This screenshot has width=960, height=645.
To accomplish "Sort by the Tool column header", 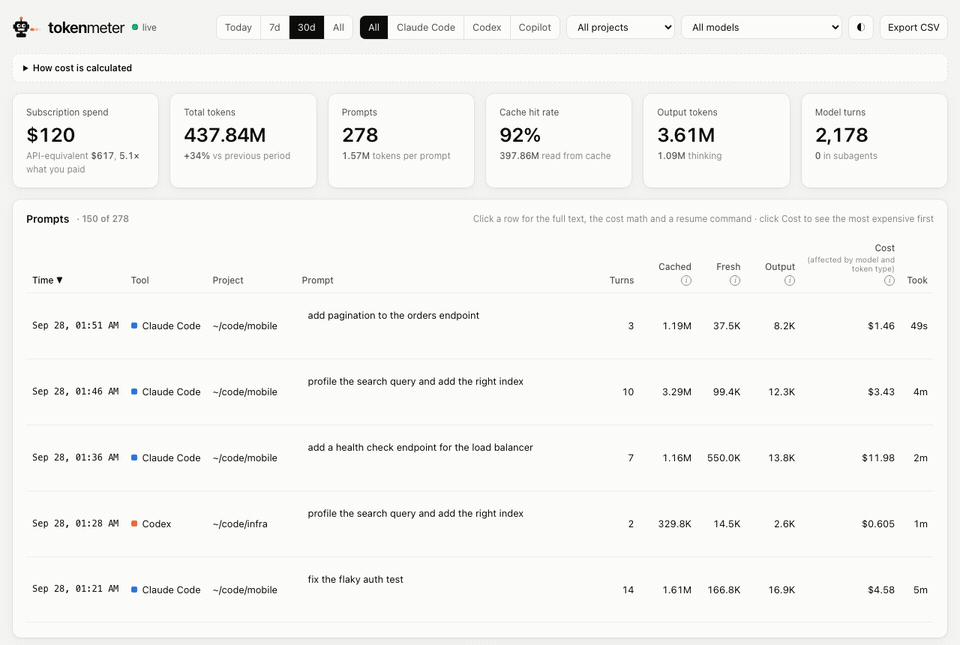I will (x=140, y=280).
